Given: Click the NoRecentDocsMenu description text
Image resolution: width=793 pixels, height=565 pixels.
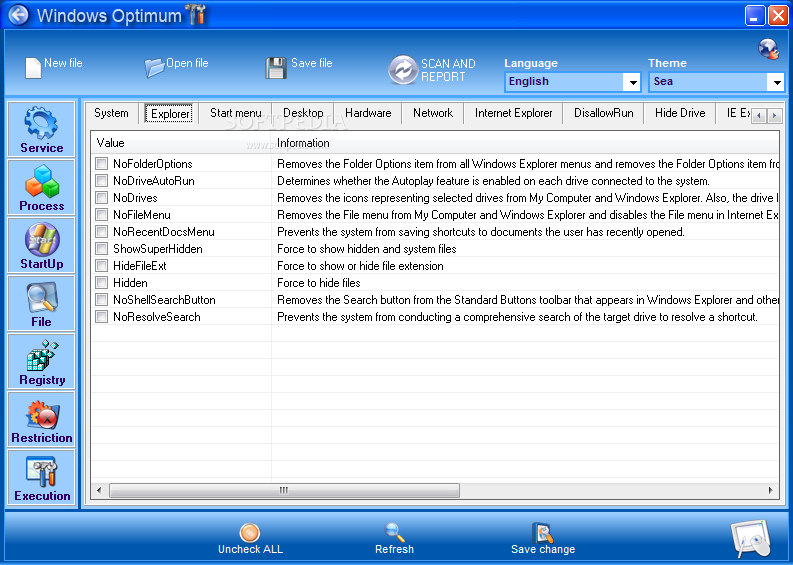Looking at the screenshot, I should click(x=480, y=232).
